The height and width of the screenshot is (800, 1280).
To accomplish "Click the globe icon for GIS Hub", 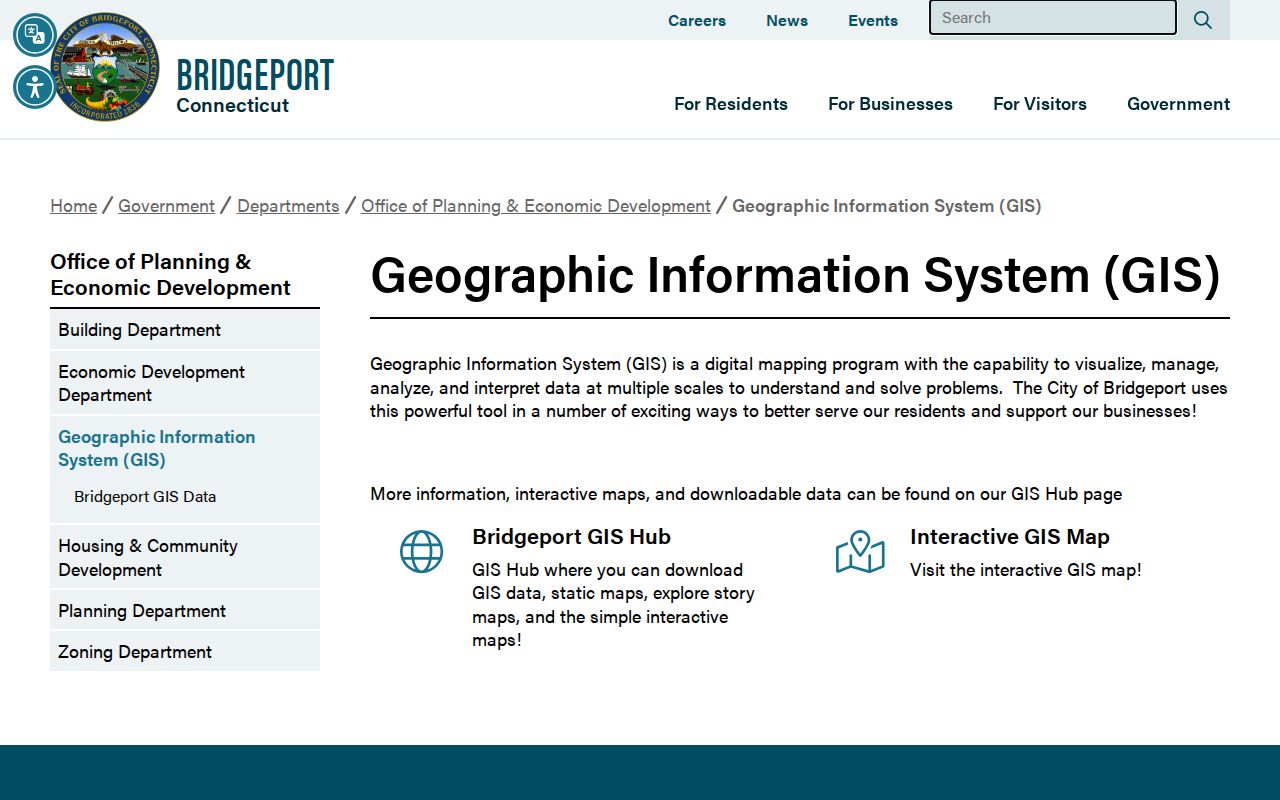I will (421, 552).
